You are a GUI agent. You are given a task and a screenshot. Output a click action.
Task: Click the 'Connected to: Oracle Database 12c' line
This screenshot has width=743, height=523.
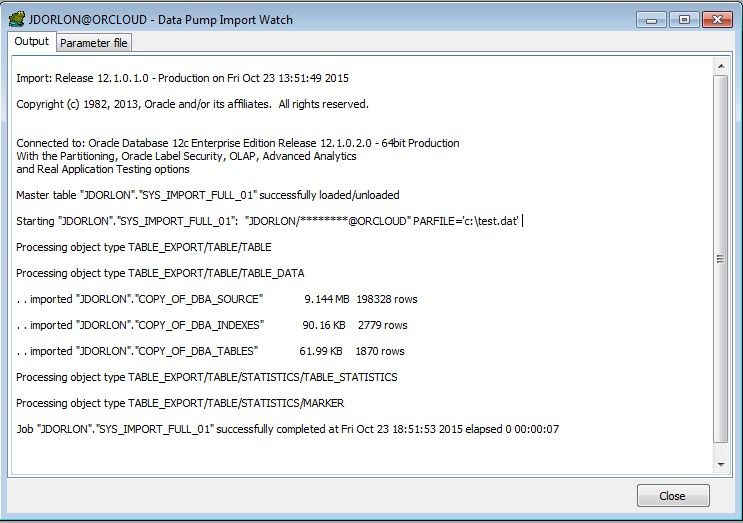click(238, 143)
